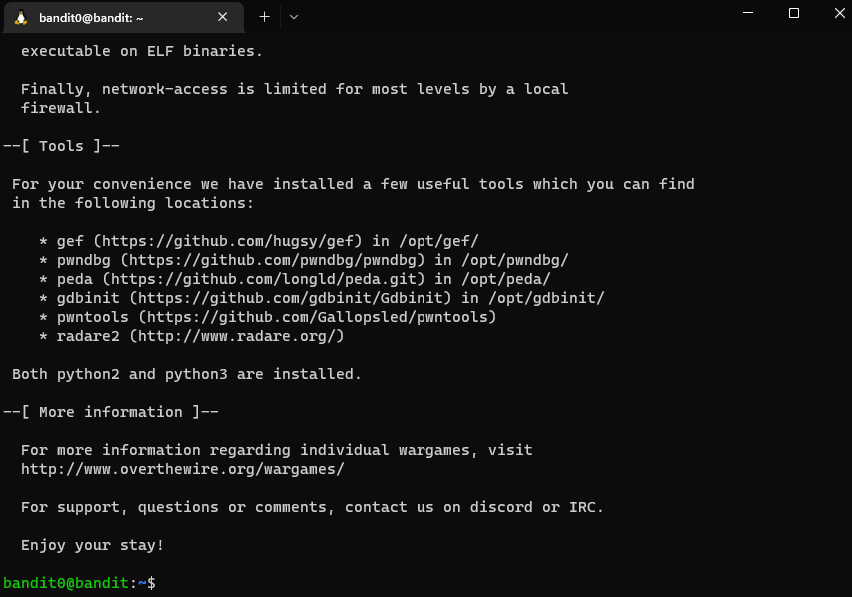This screenshot has height=597, width=852.
Task: Click the Tux penguin icon in the tab
Action: pyautogui.click(x=21, y=17)
